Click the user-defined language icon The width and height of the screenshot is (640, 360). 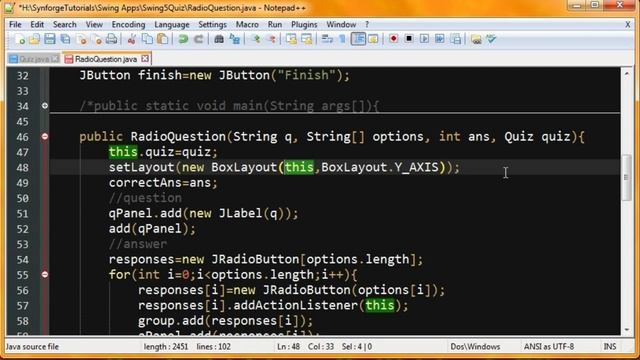pos(373,39)
